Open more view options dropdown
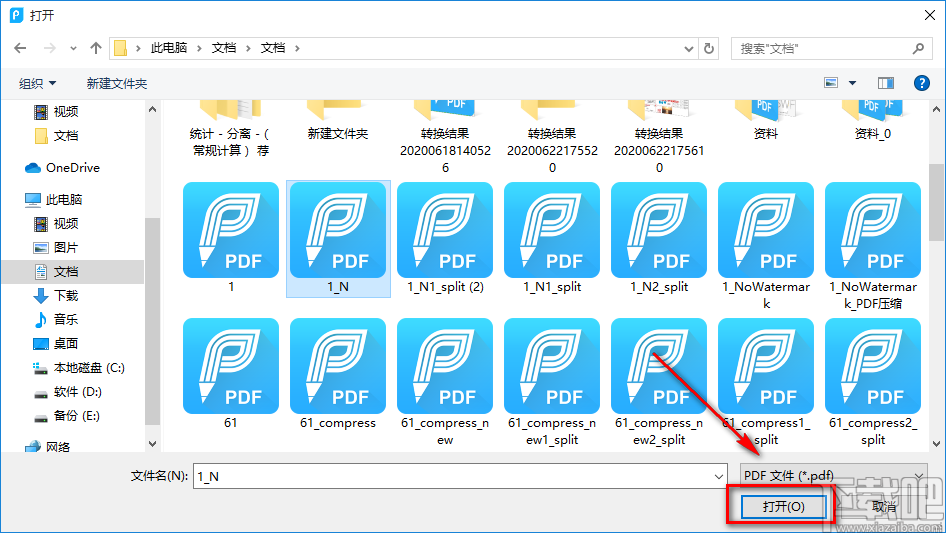 point(852,83)
